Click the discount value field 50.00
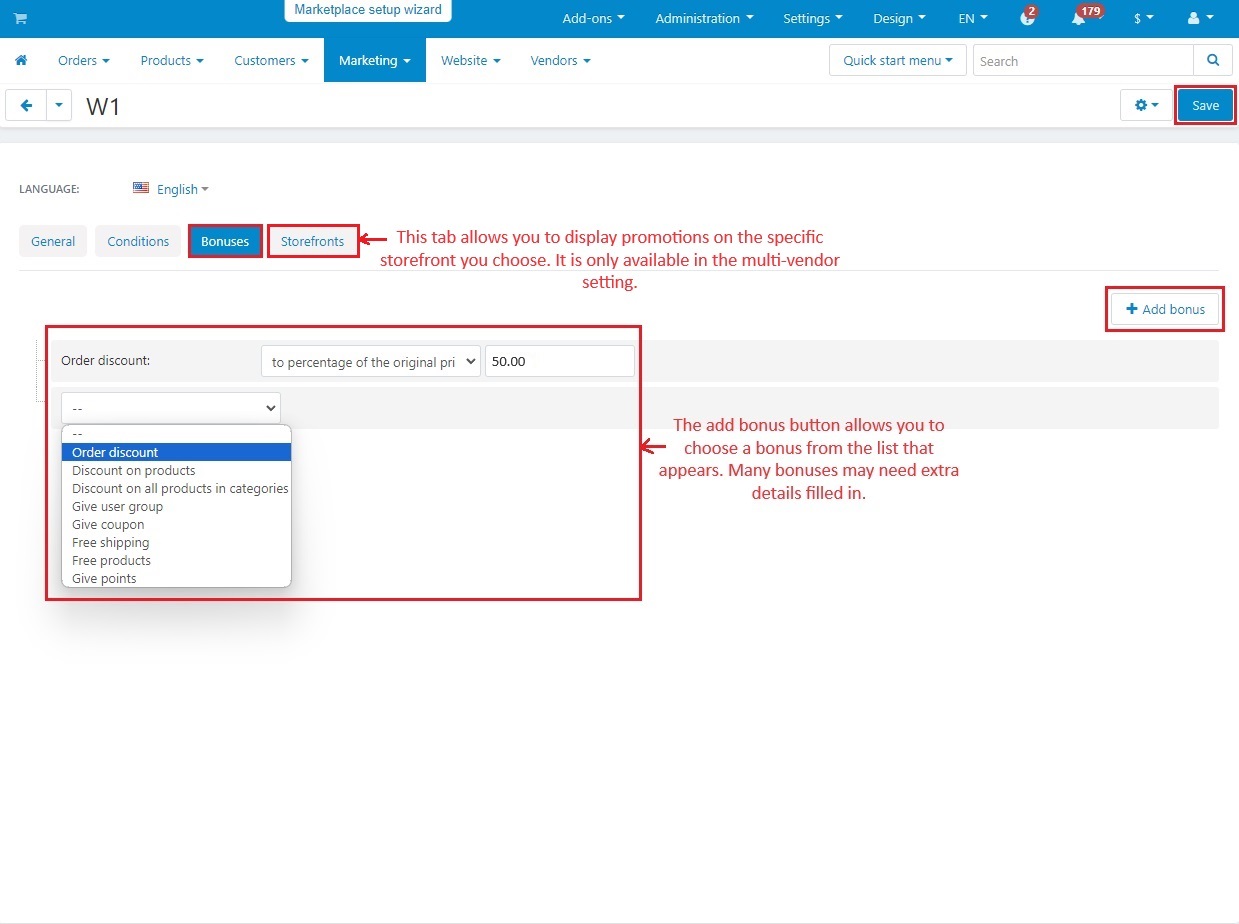 pos(560,361)
